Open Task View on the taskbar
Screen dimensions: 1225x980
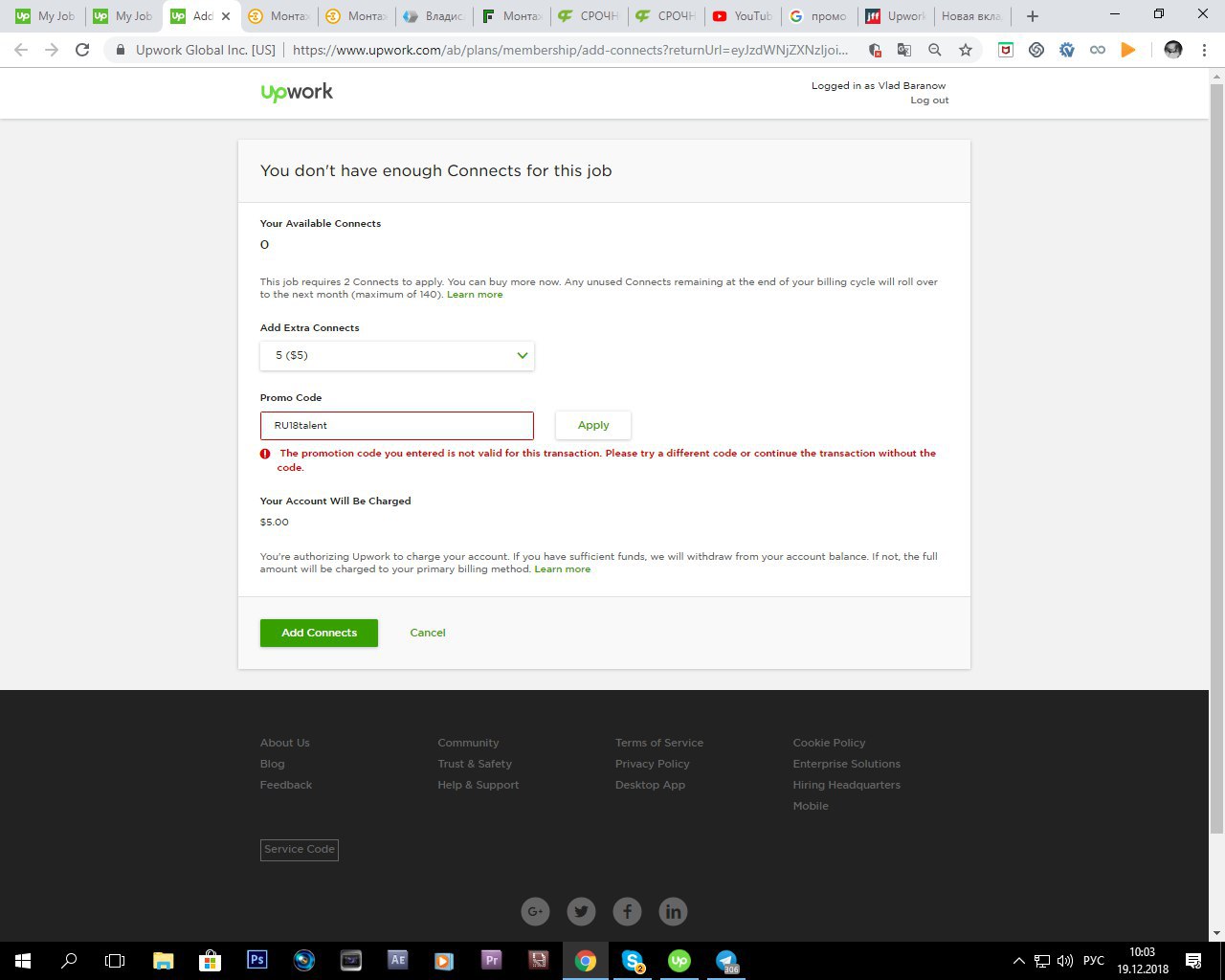pyautogui.click(x=115, y=961)
